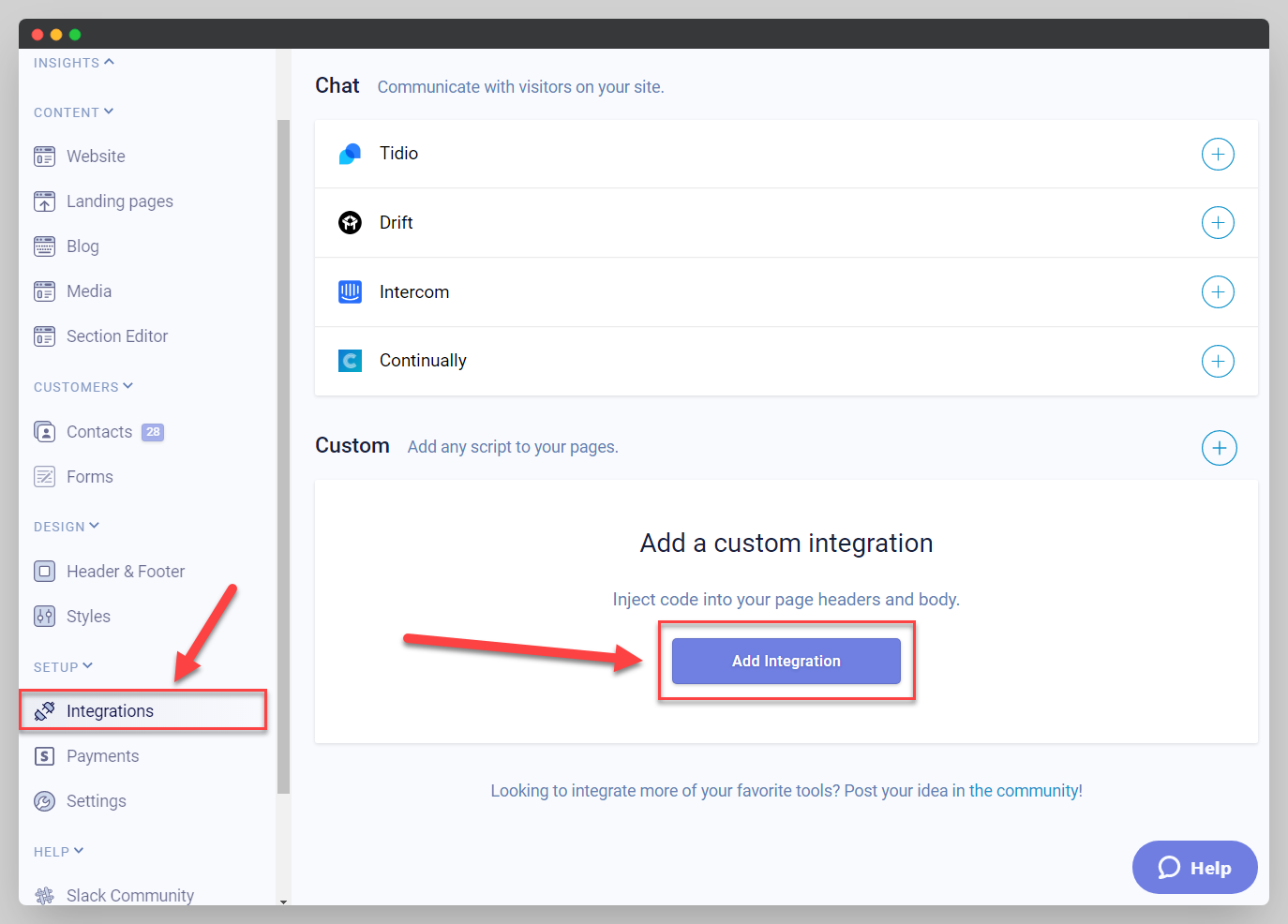The width and height of the screenshot is (1288, 924).
Task: Select the Section Editor icon
Action: 44,335
